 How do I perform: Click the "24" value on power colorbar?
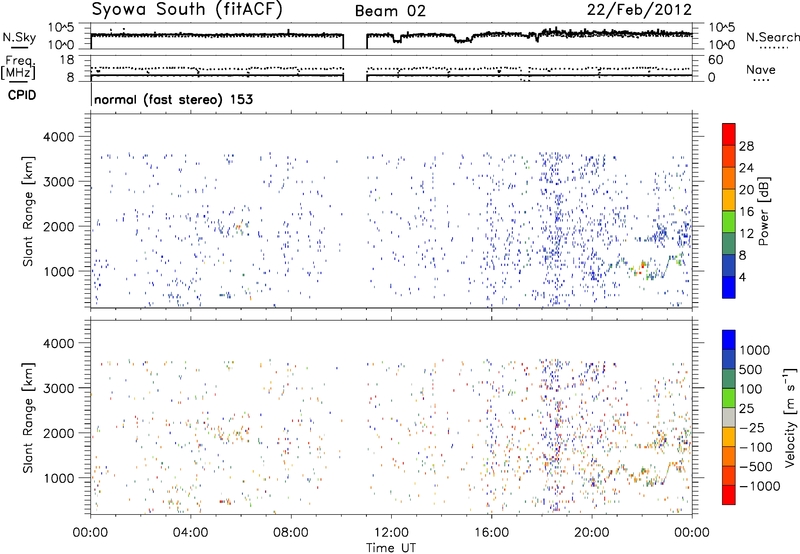point(746,168)
